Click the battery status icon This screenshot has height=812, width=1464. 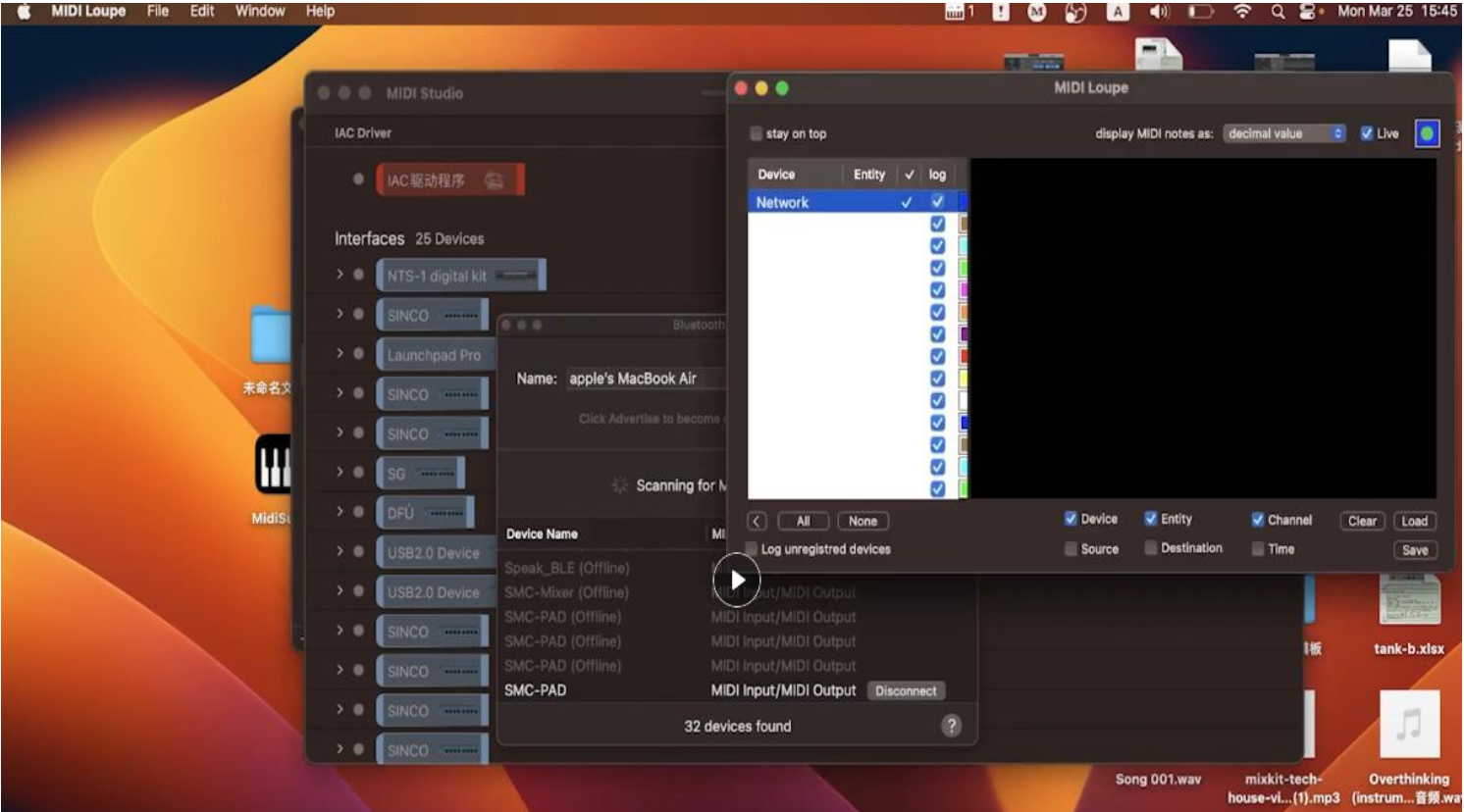coord(1200,12)
